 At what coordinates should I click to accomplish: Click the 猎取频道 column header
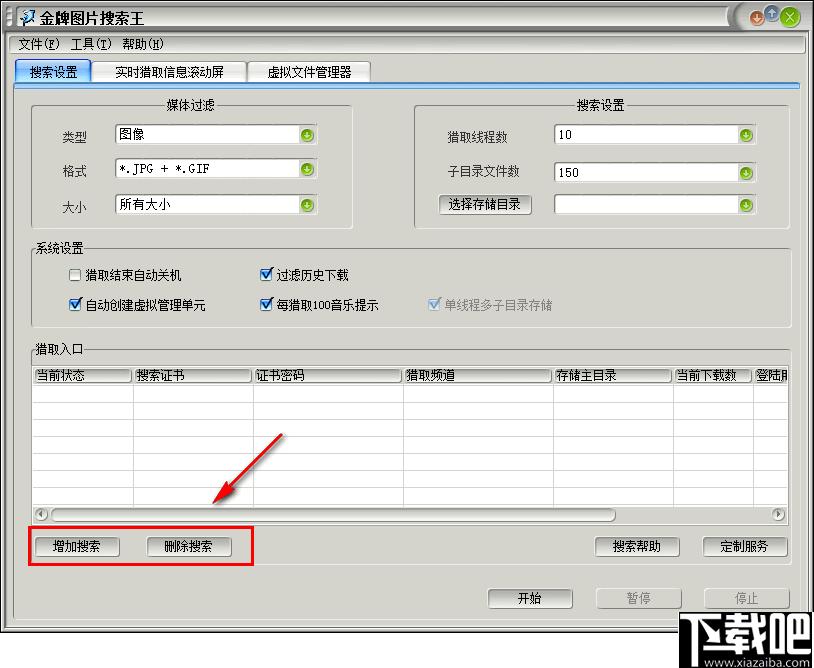(x=478, y=376)
